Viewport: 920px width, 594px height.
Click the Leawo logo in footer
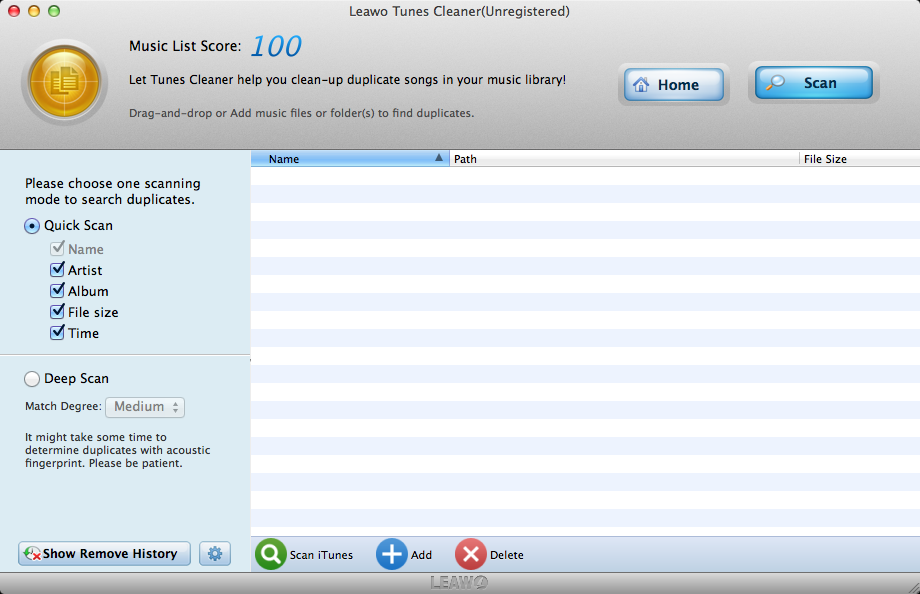(x=459, y=583)
